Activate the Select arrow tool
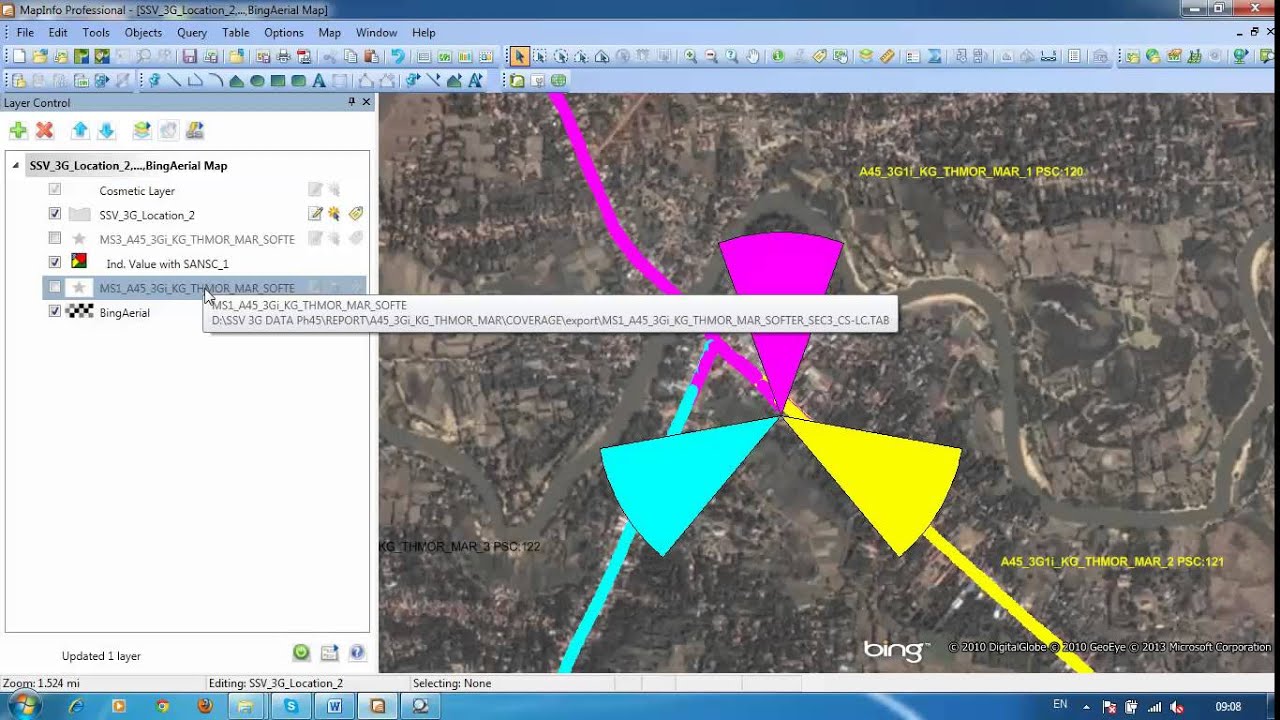 point(519,57)
